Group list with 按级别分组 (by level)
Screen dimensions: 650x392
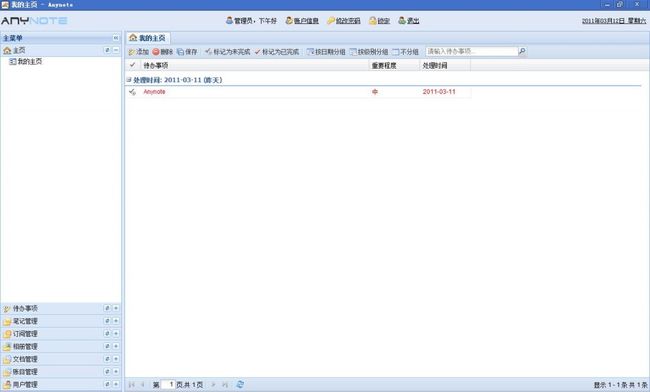(x=369, y=52)
